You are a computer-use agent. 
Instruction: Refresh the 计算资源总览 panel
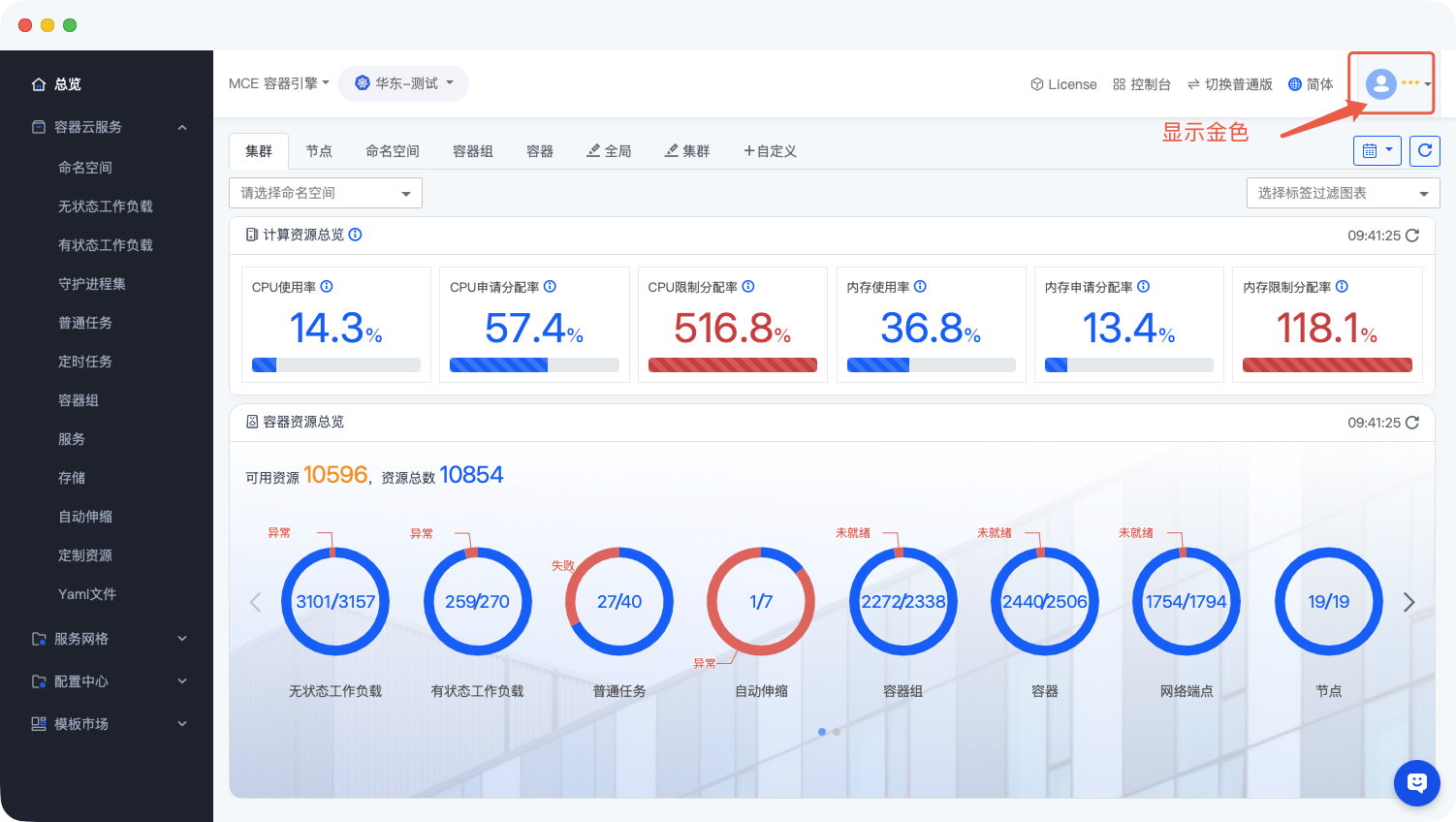pos(1412,236)
